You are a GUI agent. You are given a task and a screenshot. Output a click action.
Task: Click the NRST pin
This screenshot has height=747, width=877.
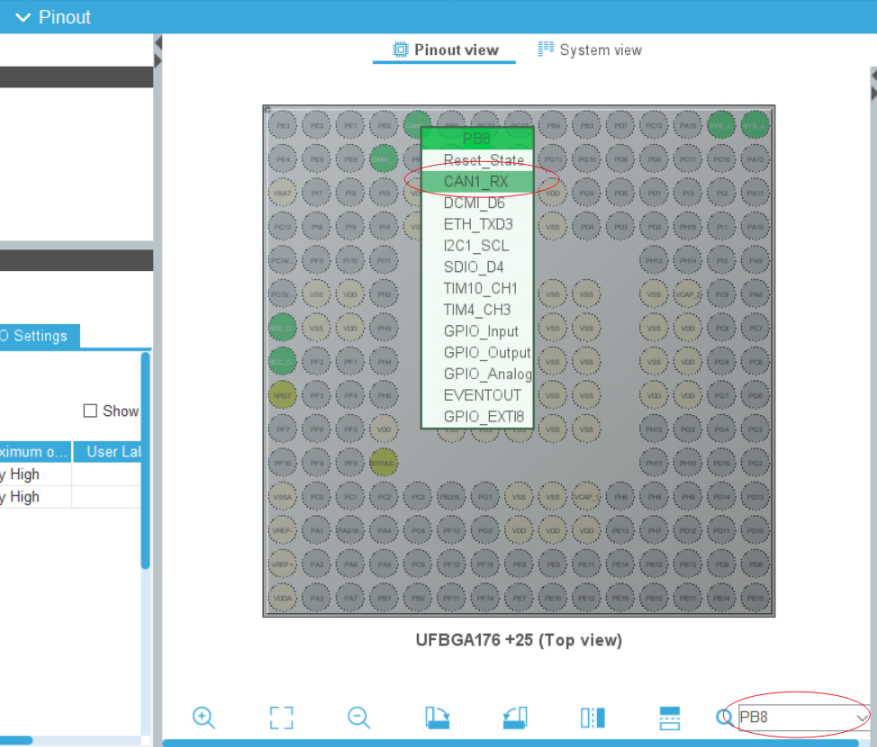coord(282,395)
